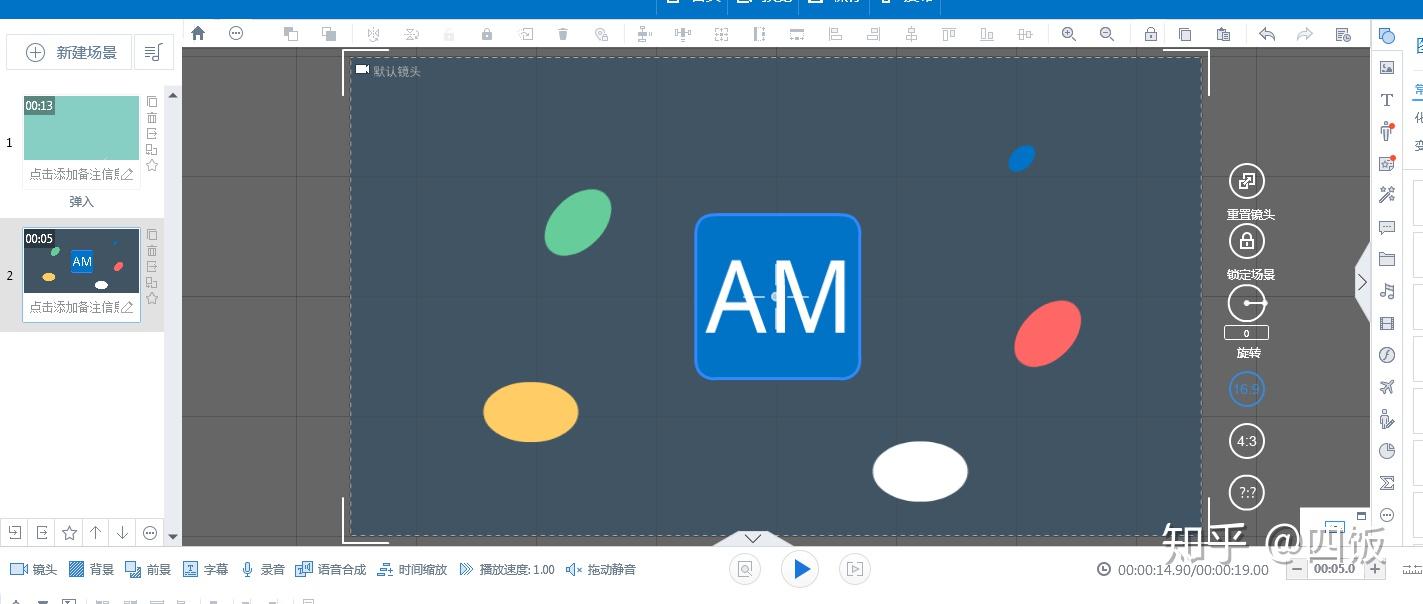The height and width of the screenshot is (604, 1423).
Task: Open the magic wand effects tool
Action: (x=1387, y=195)
